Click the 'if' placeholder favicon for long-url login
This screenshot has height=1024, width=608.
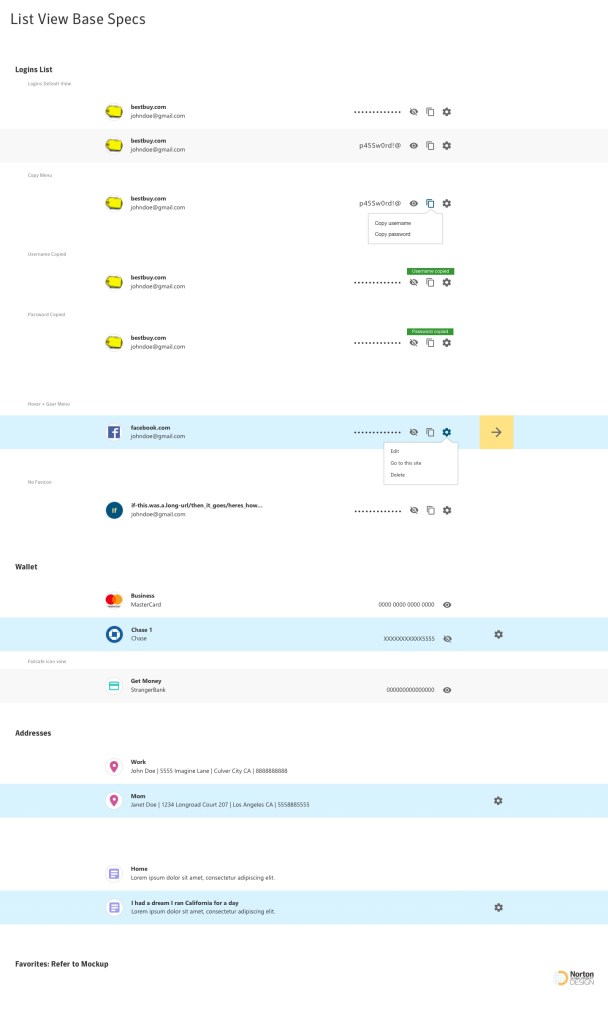coord(114,510)
